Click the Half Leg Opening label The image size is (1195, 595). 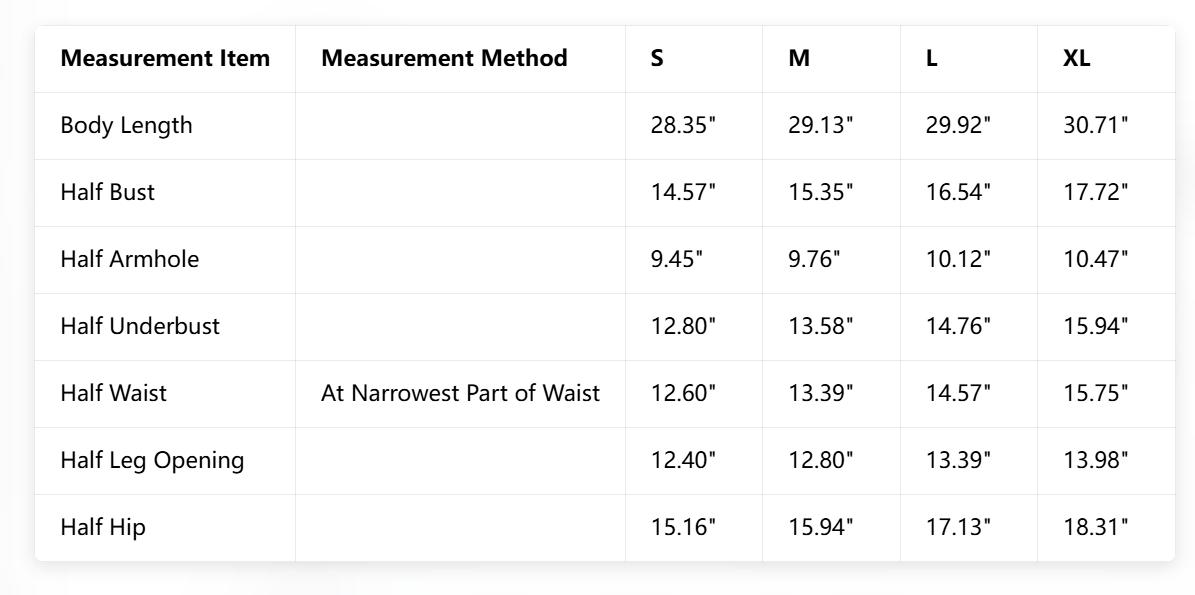(152, 460)
